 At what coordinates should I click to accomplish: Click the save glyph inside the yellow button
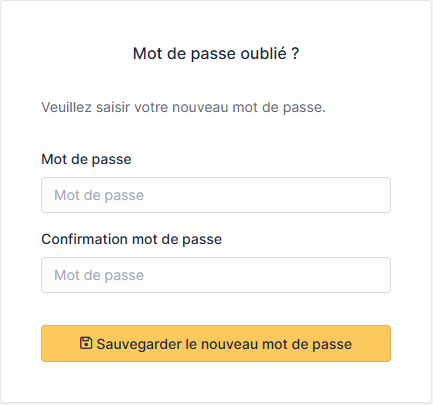(x=86, y=343)
